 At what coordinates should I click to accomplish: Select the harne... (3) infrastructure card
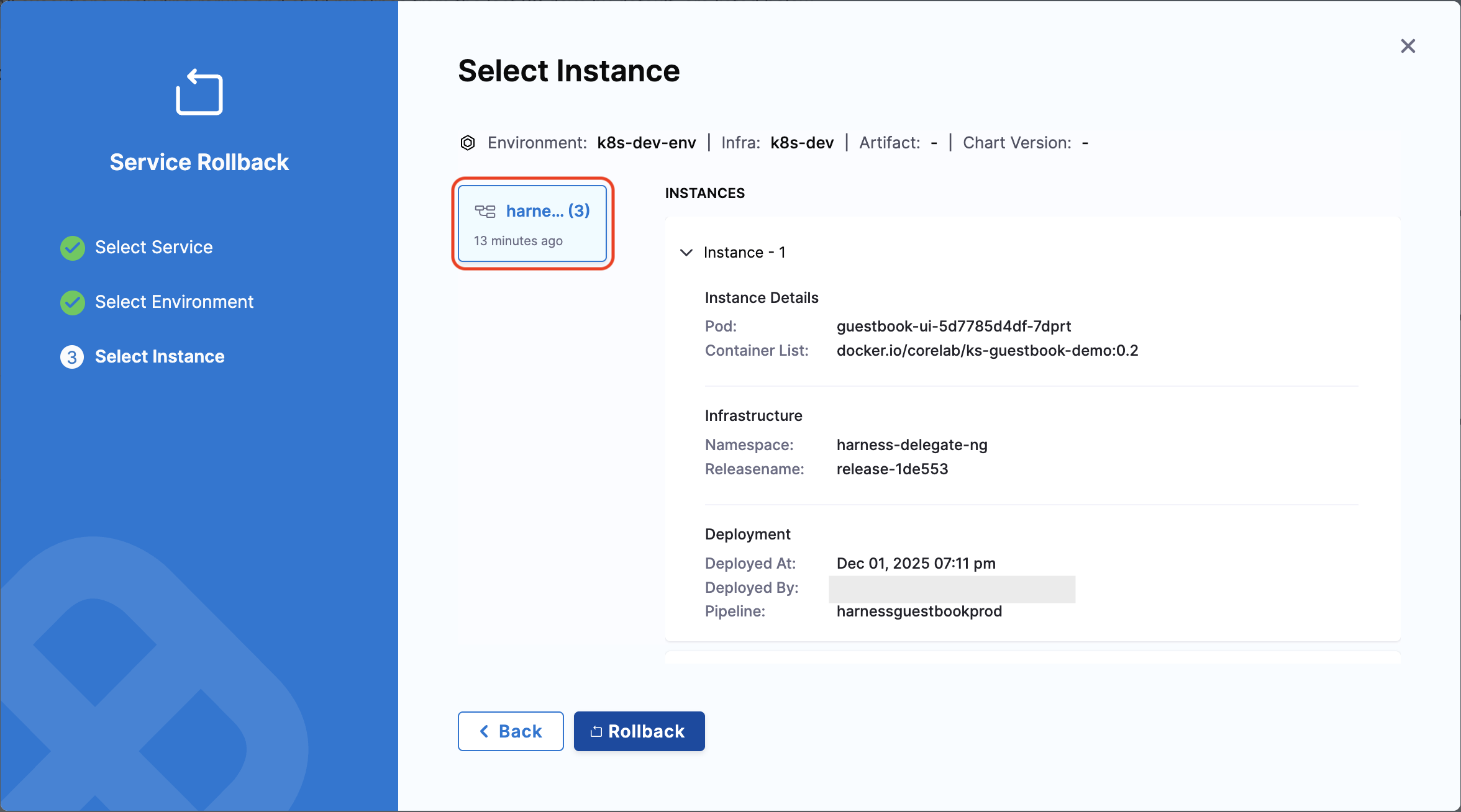(532, 223)
